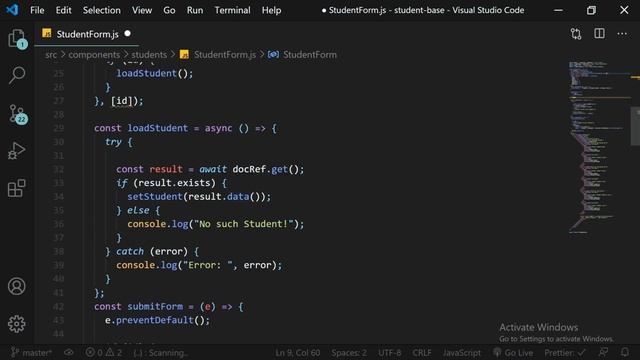640x360 pixels.
Task: Click components in the breadcrumb
Action: click(x=94, y=55)
